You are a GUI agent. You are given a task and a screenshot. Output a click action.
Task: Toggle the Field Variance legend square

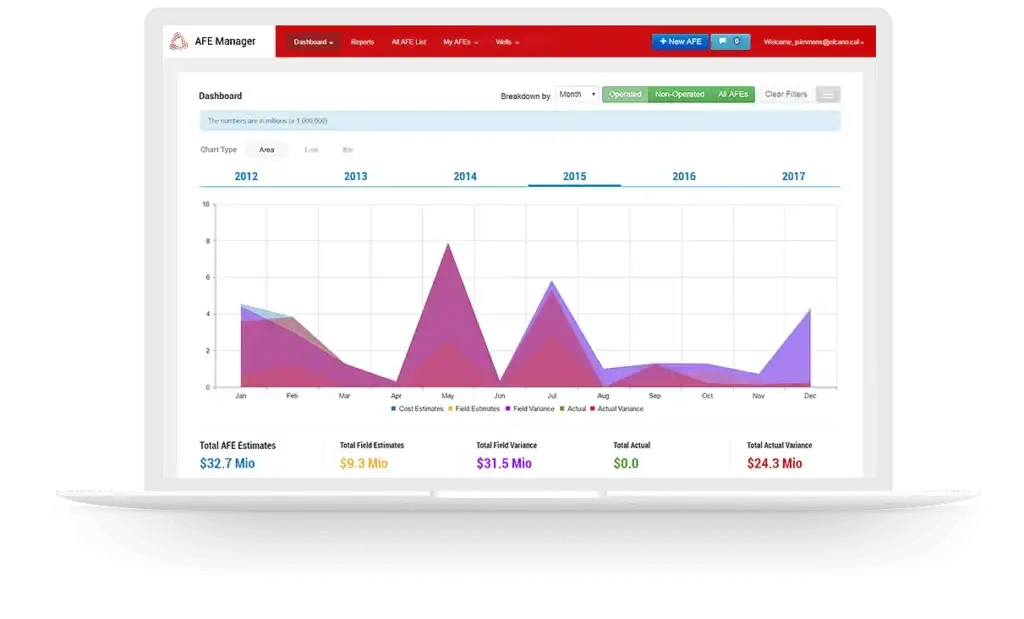507,409
